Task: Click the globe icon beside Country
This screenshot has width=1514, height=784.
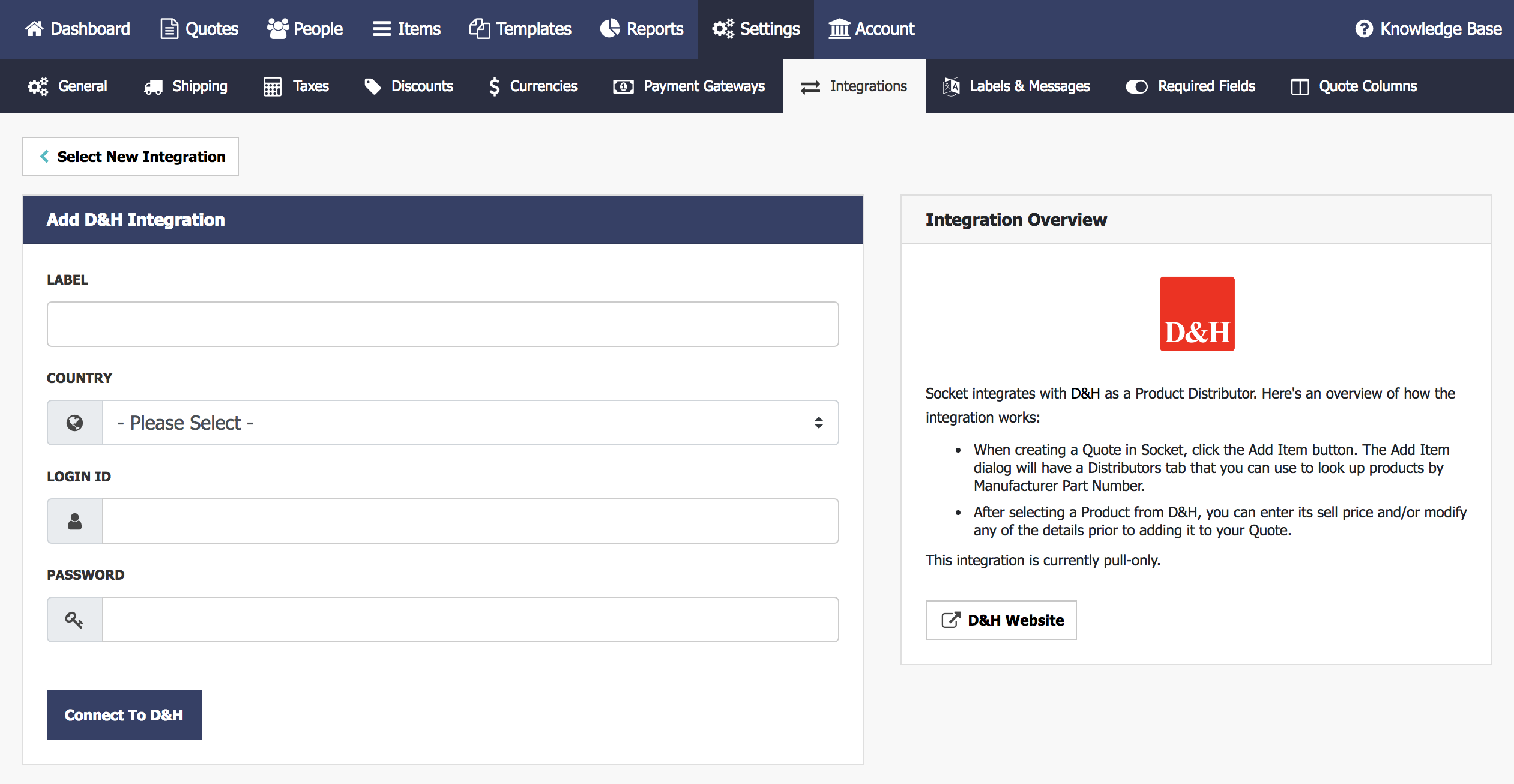Action: tap(75, 423)
